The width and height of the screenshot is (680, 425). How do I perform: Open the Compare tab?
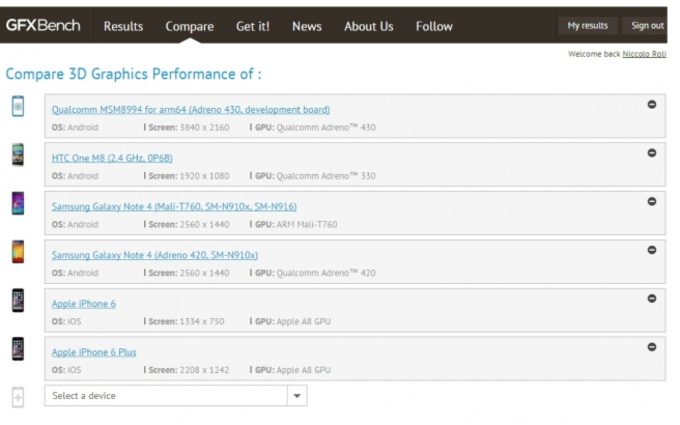click(x=190, y=26)
